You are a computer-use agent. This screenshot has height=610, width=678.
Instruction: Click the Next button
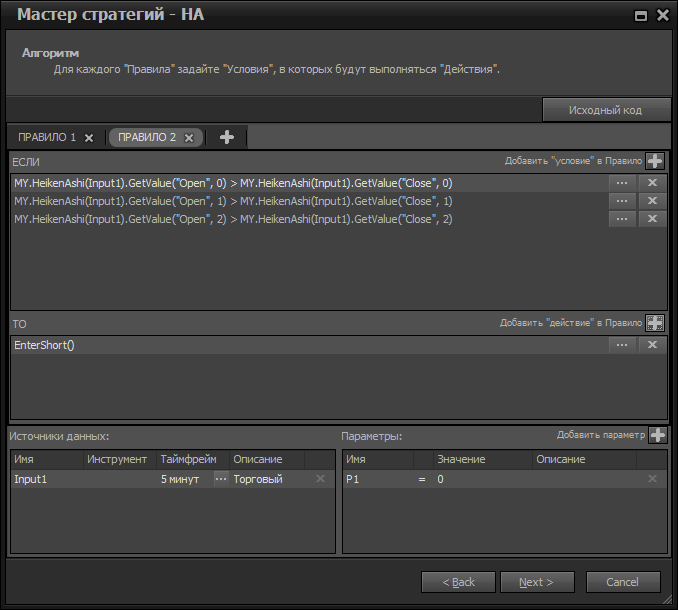[539, 582]
